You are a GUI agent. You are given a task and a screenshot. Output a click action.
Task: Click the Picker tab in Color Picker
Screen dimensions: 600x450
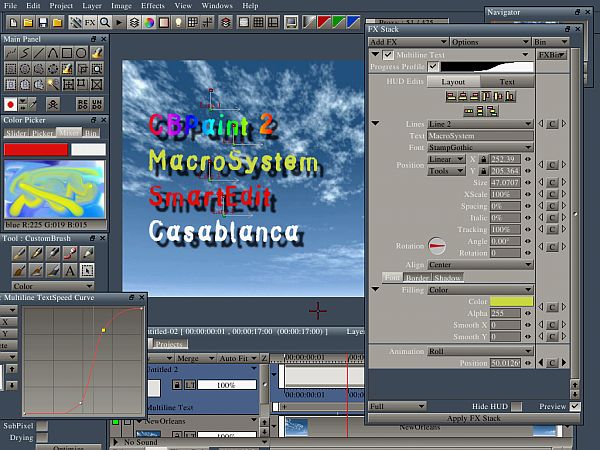42,133
